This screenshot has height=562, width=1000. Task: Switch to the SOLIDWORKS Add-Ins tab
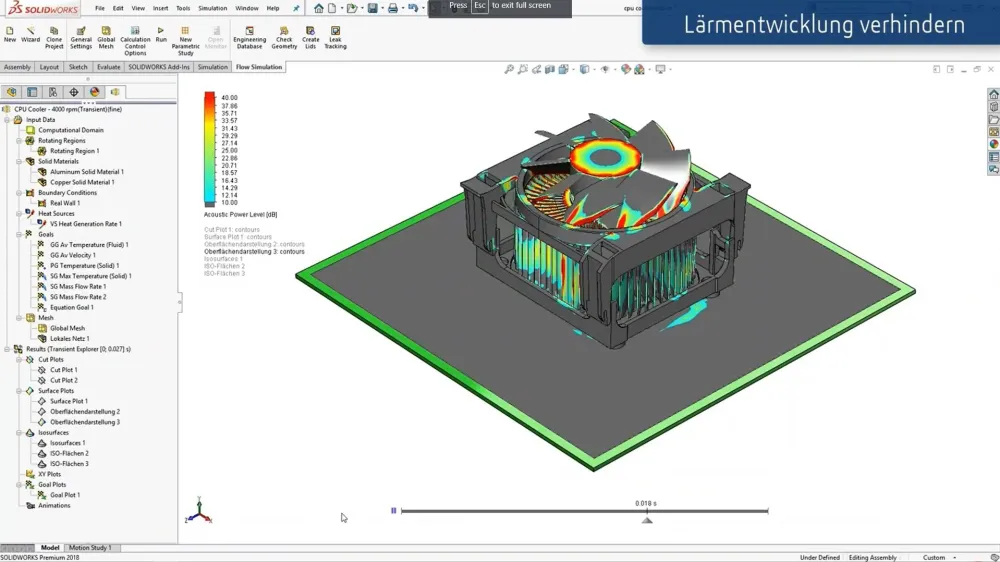coord(159,67)
